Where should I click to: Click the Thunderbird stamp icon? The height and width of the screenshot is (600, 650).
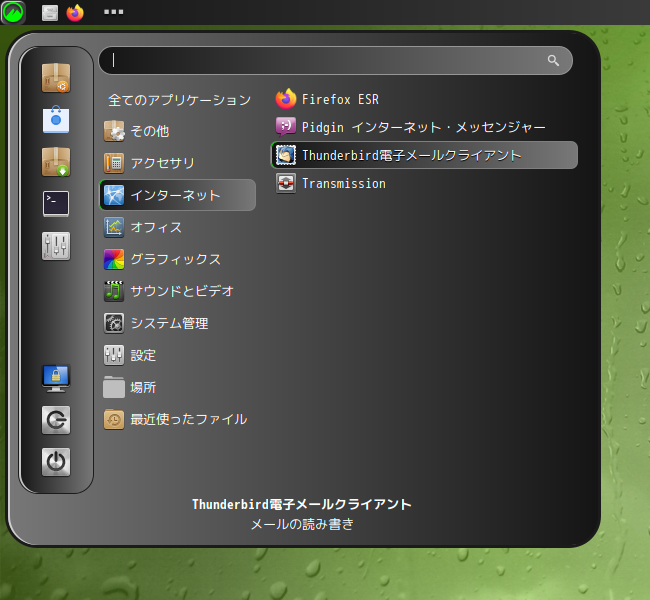point(286,155)
